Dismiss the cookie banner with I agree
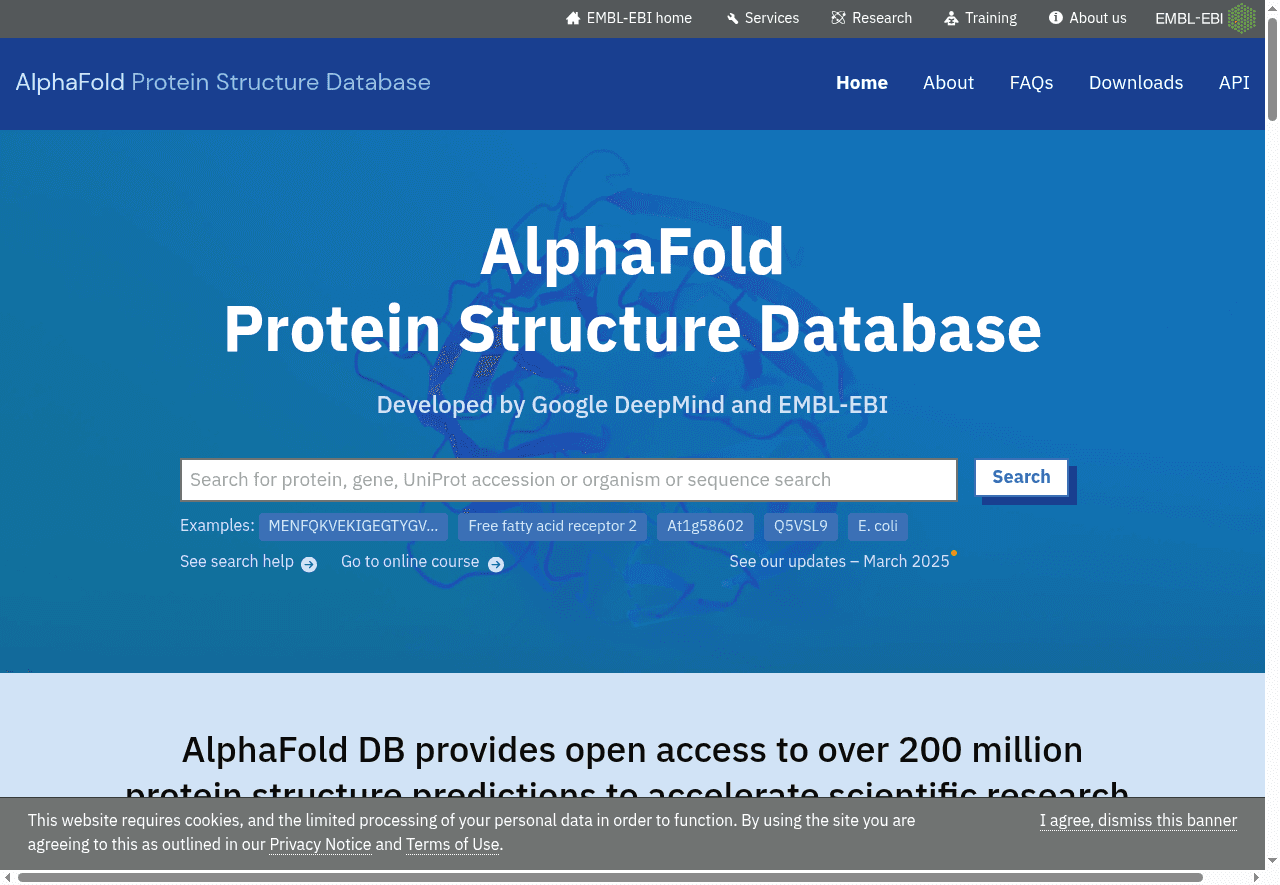The height and width of the screenshot is (885, 1280). pos(1138,820)
